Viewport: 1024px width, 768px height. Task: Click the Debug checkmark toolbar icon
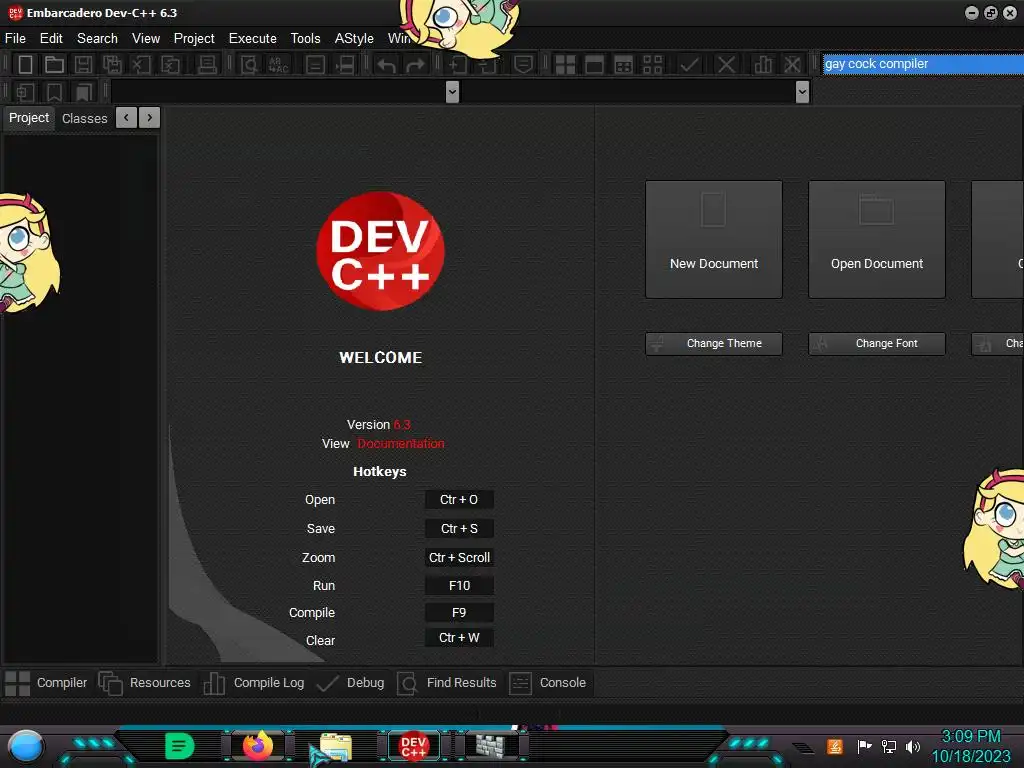[689, 65]
